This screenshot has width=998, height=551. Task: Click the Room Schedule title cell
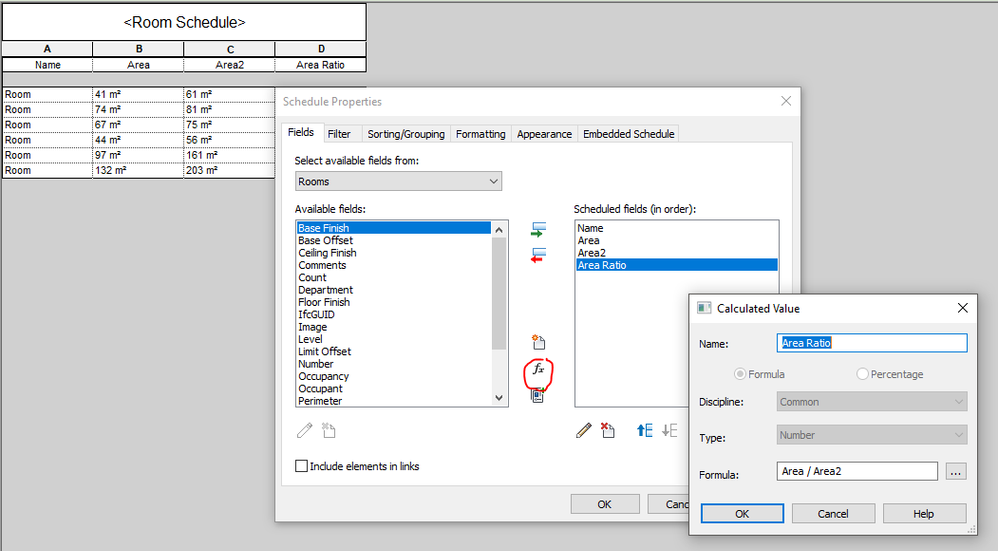pyautogui.click(x=184, y=22)
